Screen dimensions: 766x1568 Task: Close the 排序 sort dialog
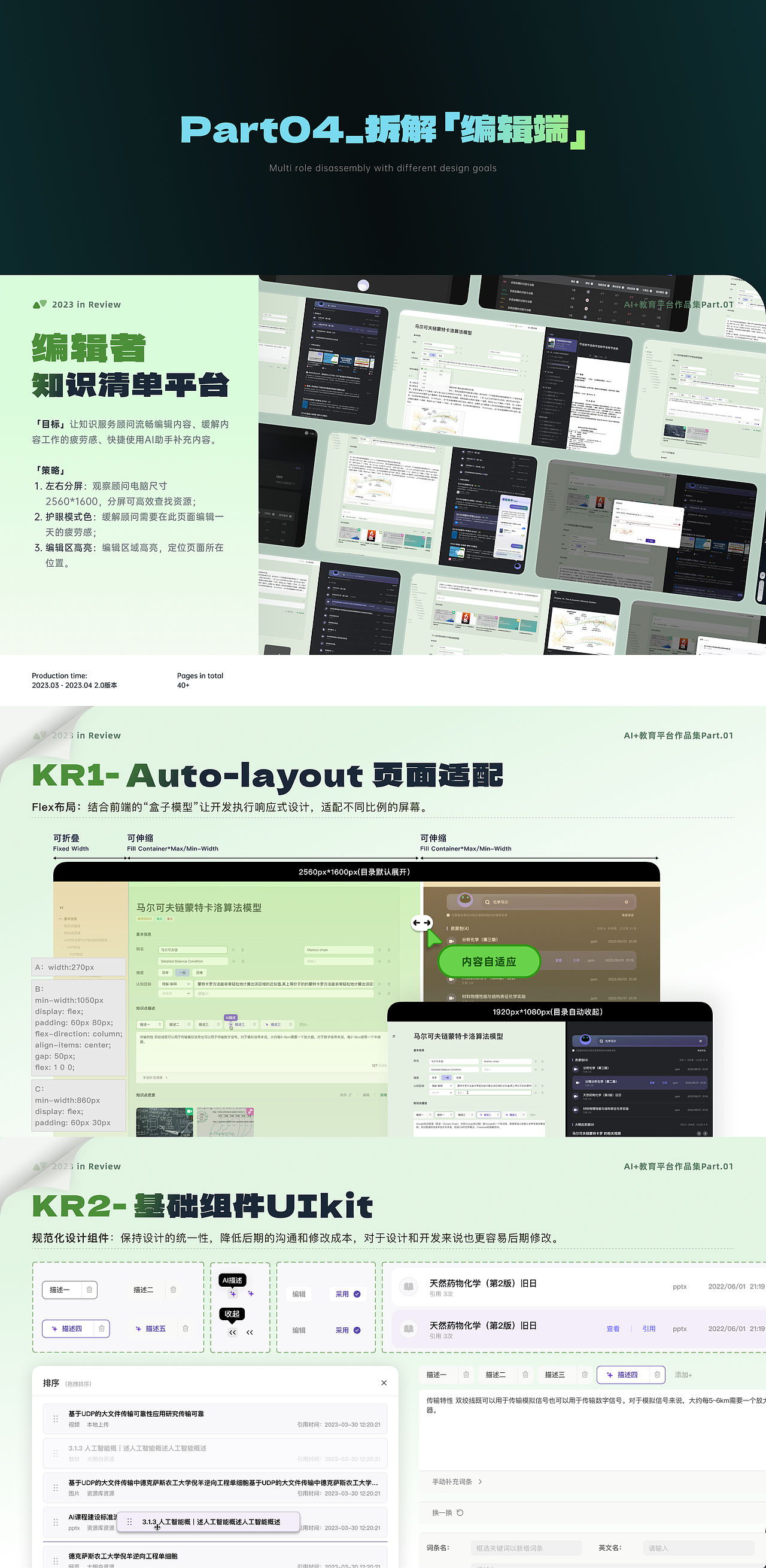tap(384, 1383)
